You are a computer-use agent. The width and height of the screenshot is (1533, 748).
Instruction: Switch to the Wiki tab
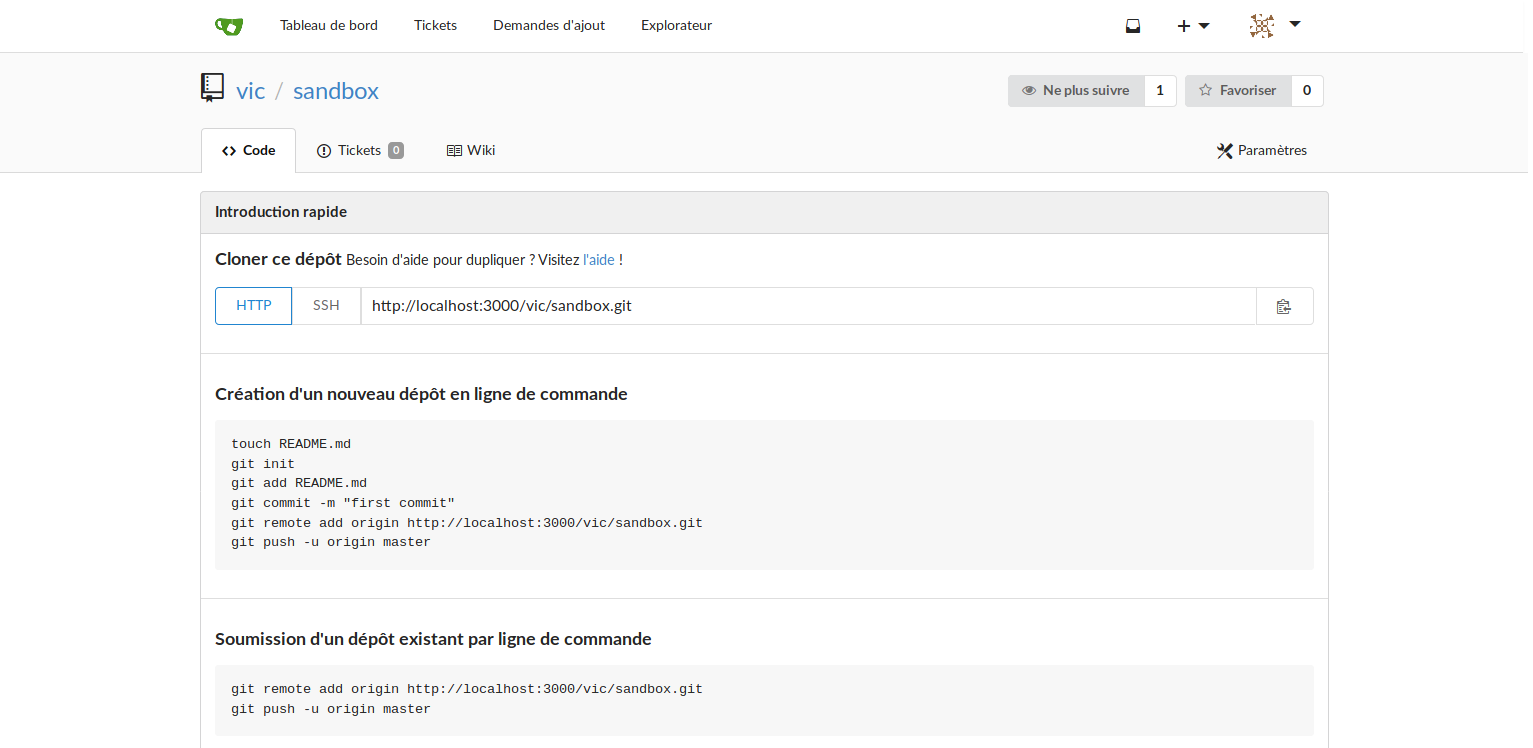click(471, 151)
